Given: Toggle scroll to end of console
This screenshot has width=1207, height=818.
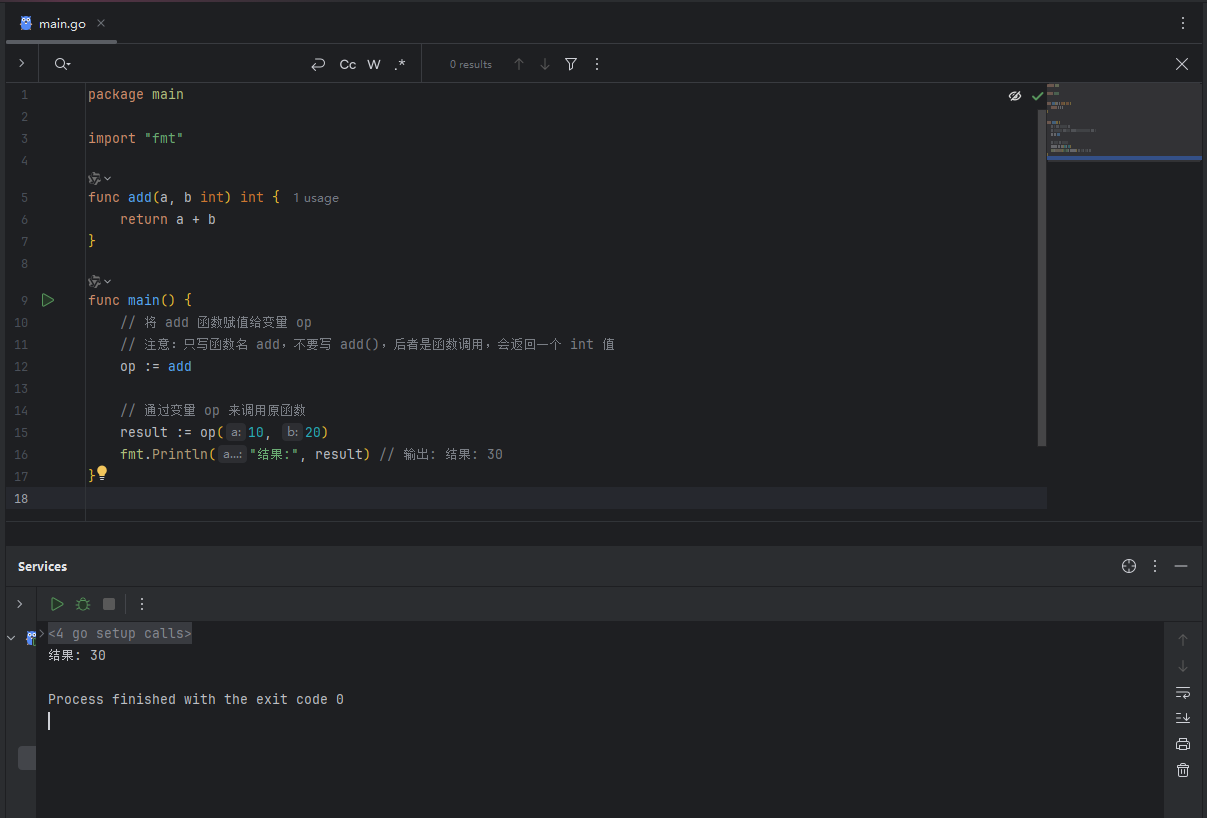Looking at the screenshot, I should (1183, 718).
